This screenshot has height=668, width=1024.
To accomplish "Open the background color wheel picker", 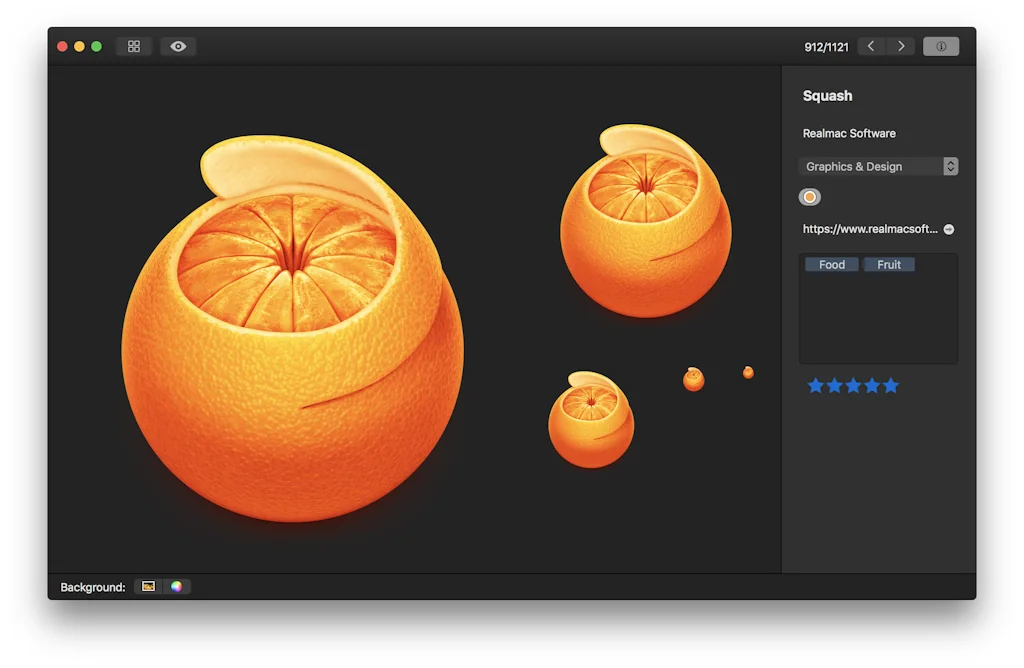I will point(176,587).
